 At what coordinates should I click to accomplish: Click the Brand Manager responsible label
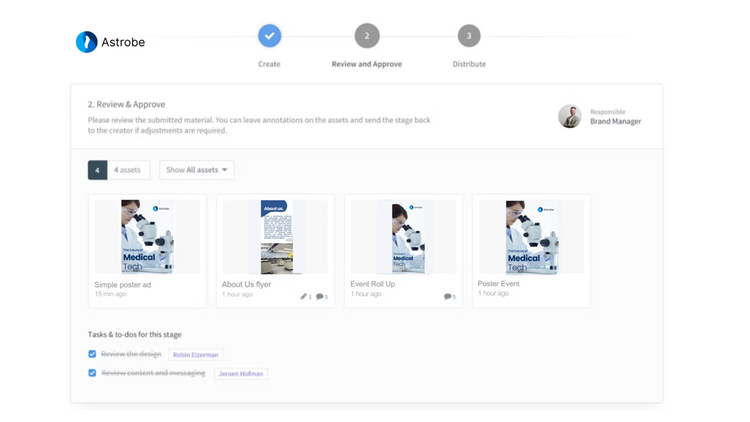[616, 121]
